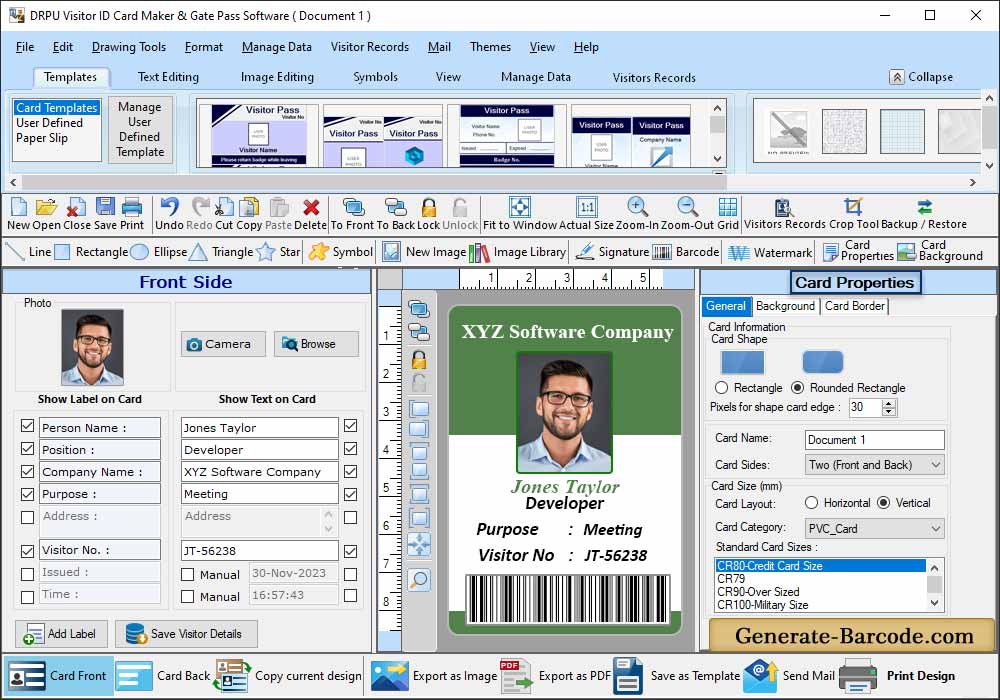Image resolution: width=1000 pixels, height=700 pixels.
Task: Enable the Address label checkbox
Action: point(27,517)
